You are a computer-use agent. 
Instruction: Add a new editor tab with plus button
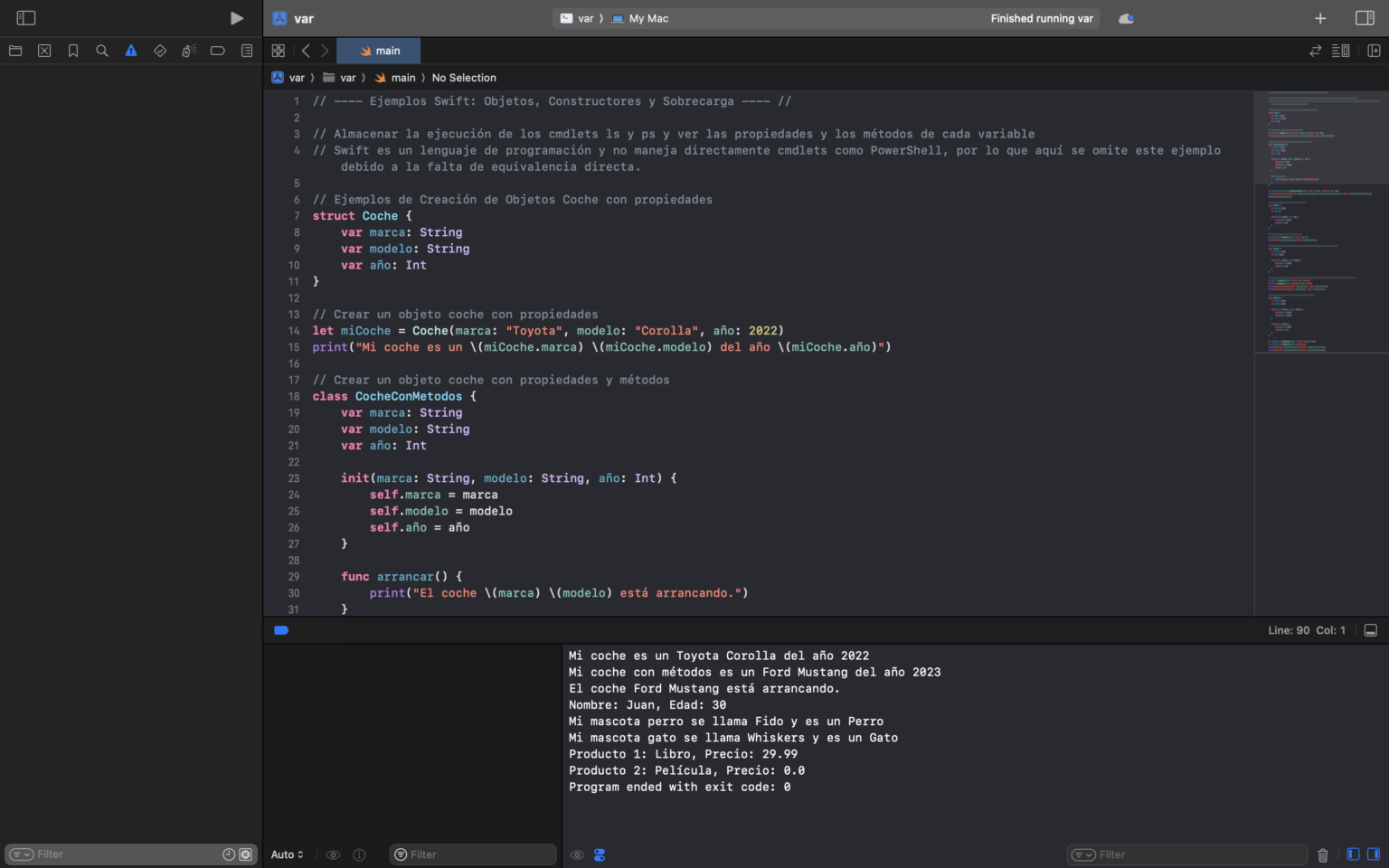click(x=1320, y=17)
